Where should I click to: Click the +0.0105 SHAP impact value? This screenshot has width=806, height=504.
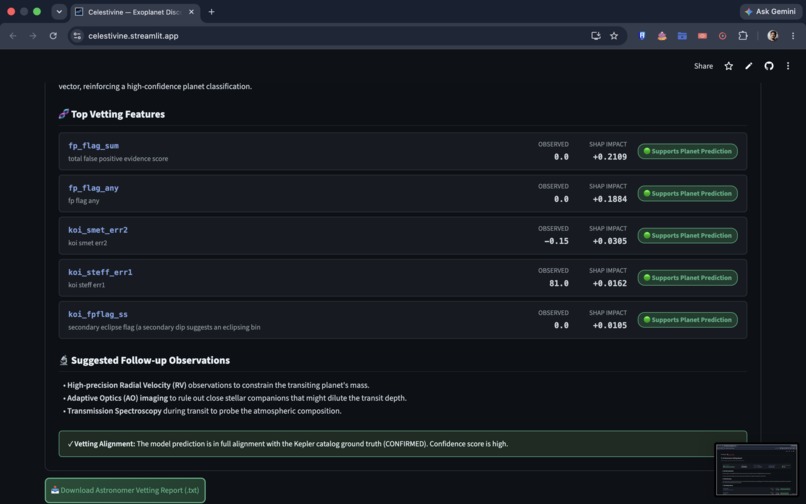[x=610, y=326]
